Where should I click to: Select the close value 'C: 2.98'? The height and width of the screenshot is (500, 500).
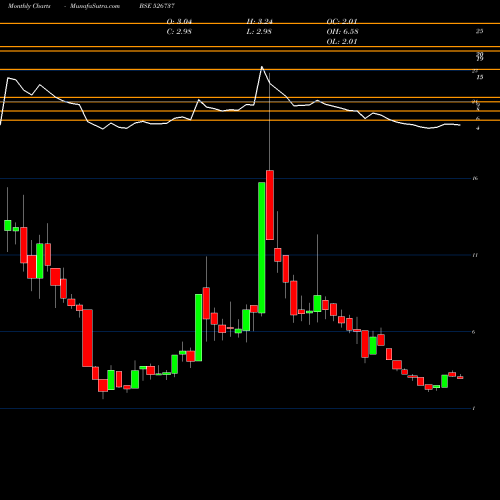pos(179,32)
